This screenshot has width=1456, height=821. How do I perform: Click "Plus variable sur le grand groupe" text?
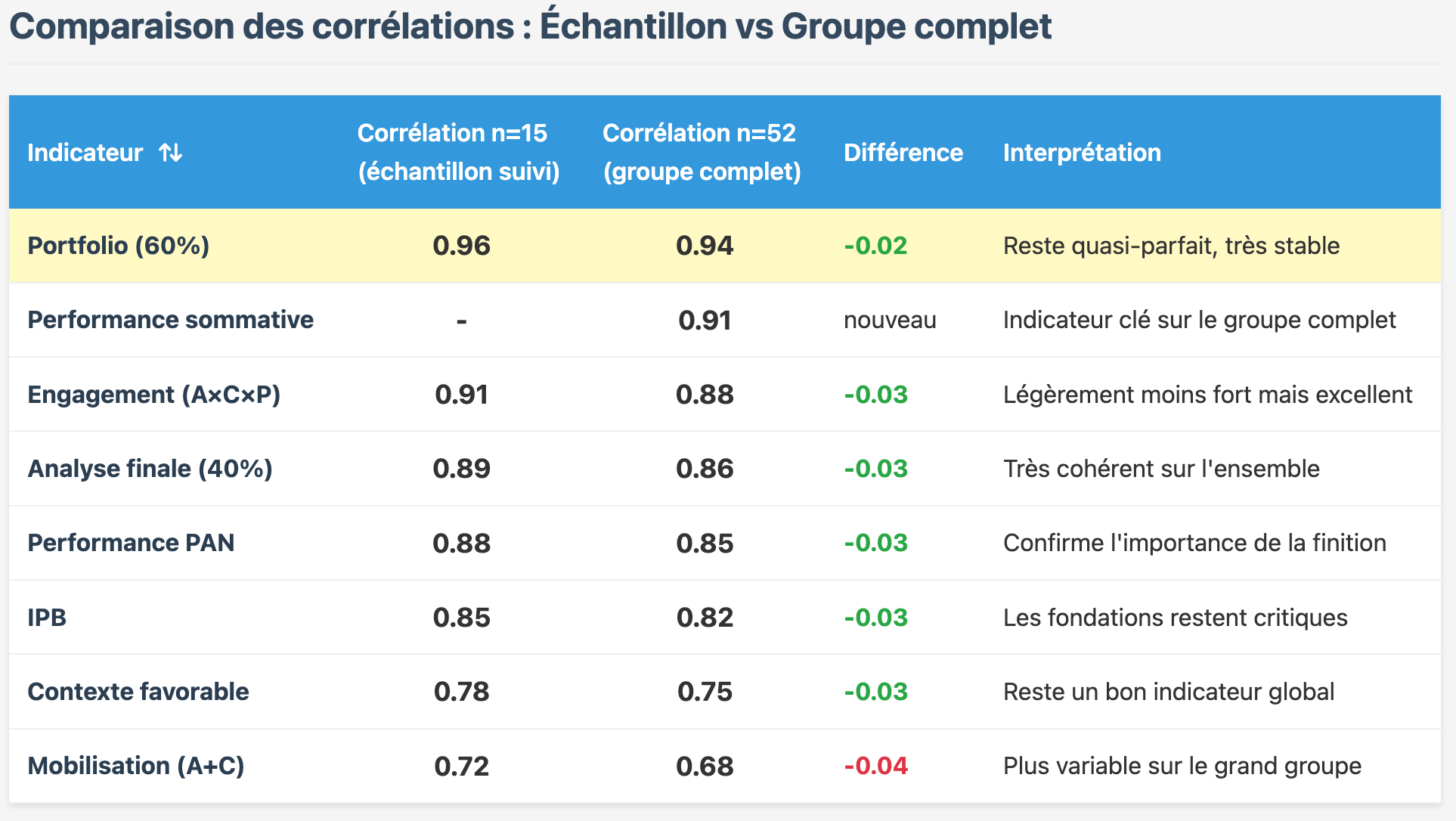point(1182,766)
